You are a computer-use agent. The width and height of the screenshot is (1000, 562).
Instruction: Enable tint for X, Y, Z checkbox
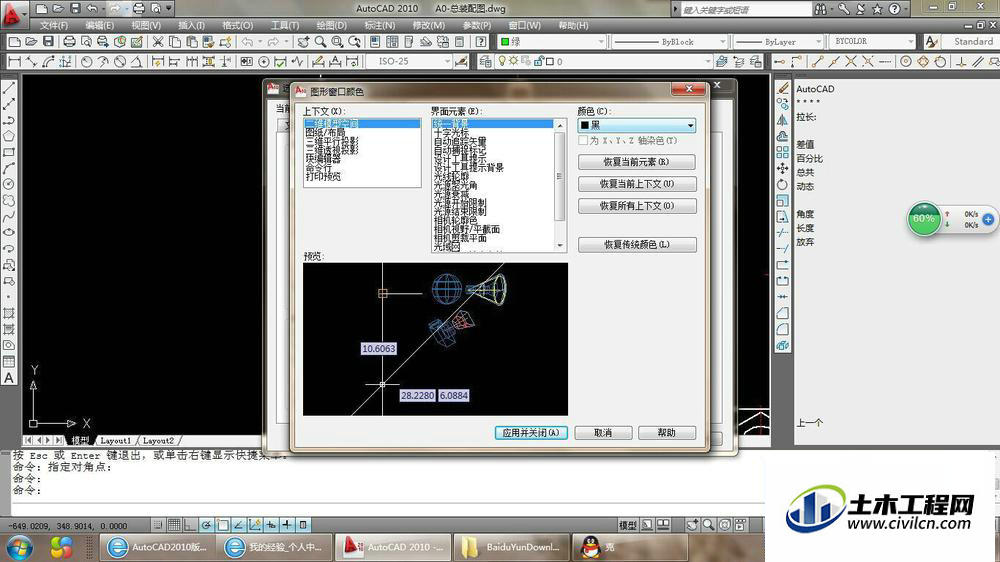pos(583,140)
